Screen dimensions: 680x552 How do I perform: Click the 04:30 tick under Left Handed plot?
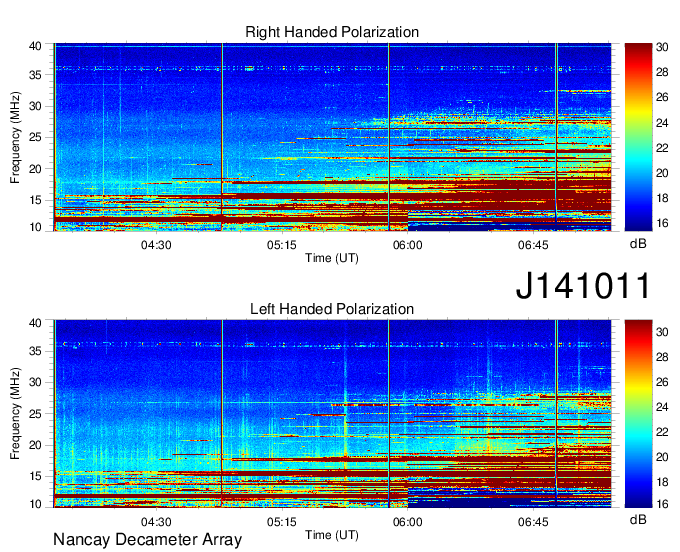click(x=156, y=522)
